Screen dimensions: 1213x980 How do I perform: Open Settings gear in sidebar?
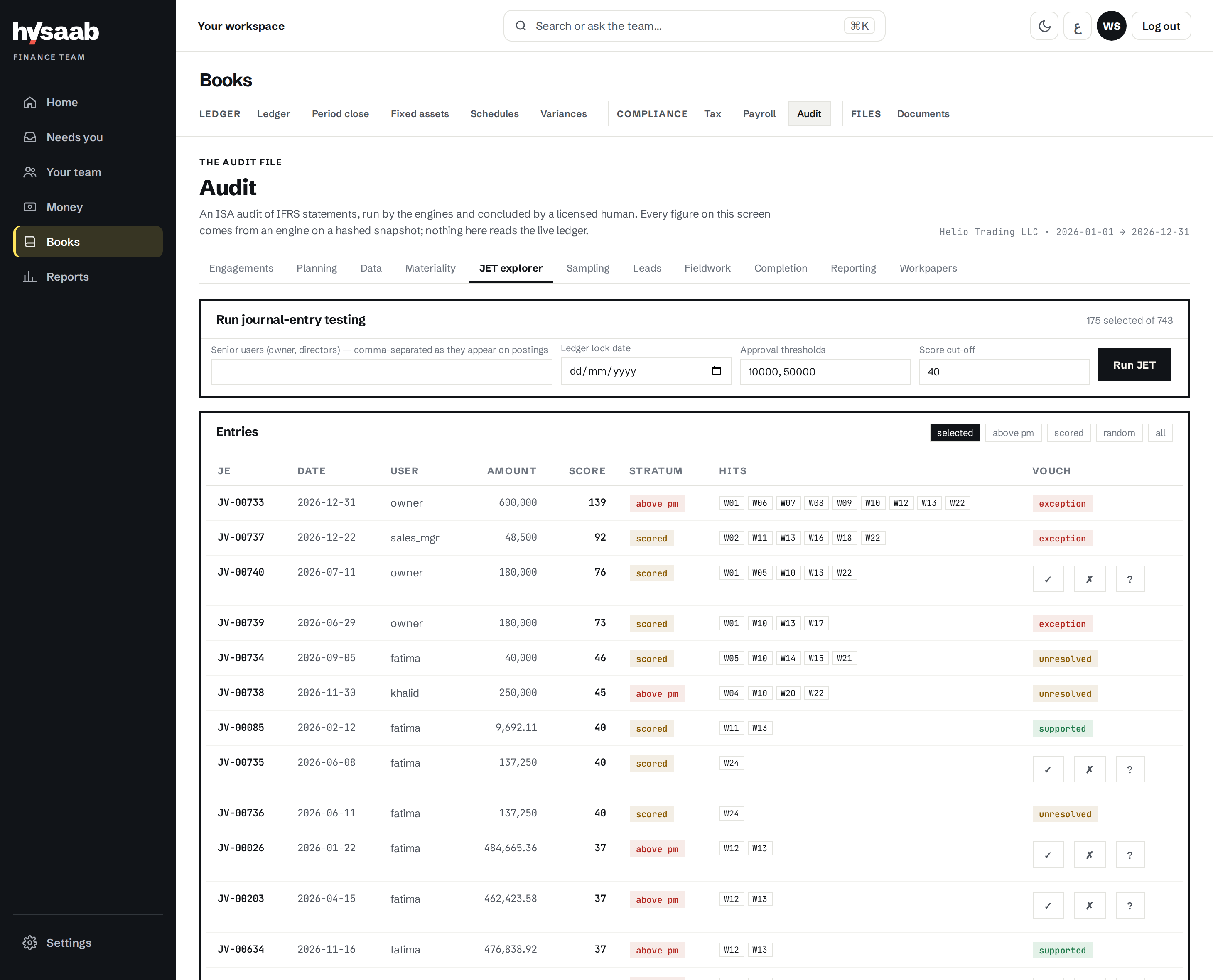pyautogui.click(x=88, y=943)
